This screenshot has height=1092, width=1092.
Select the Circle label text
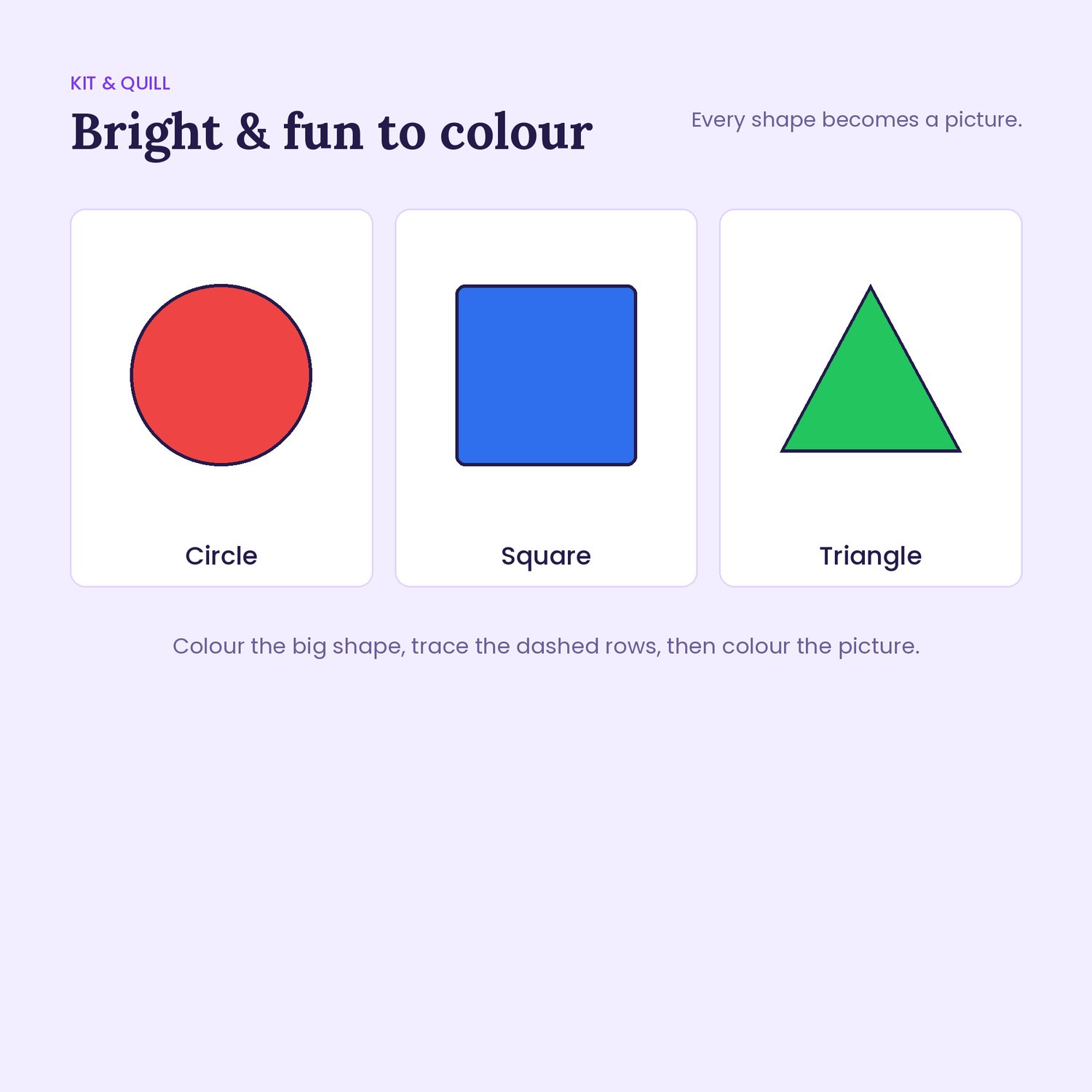(221, 556)
